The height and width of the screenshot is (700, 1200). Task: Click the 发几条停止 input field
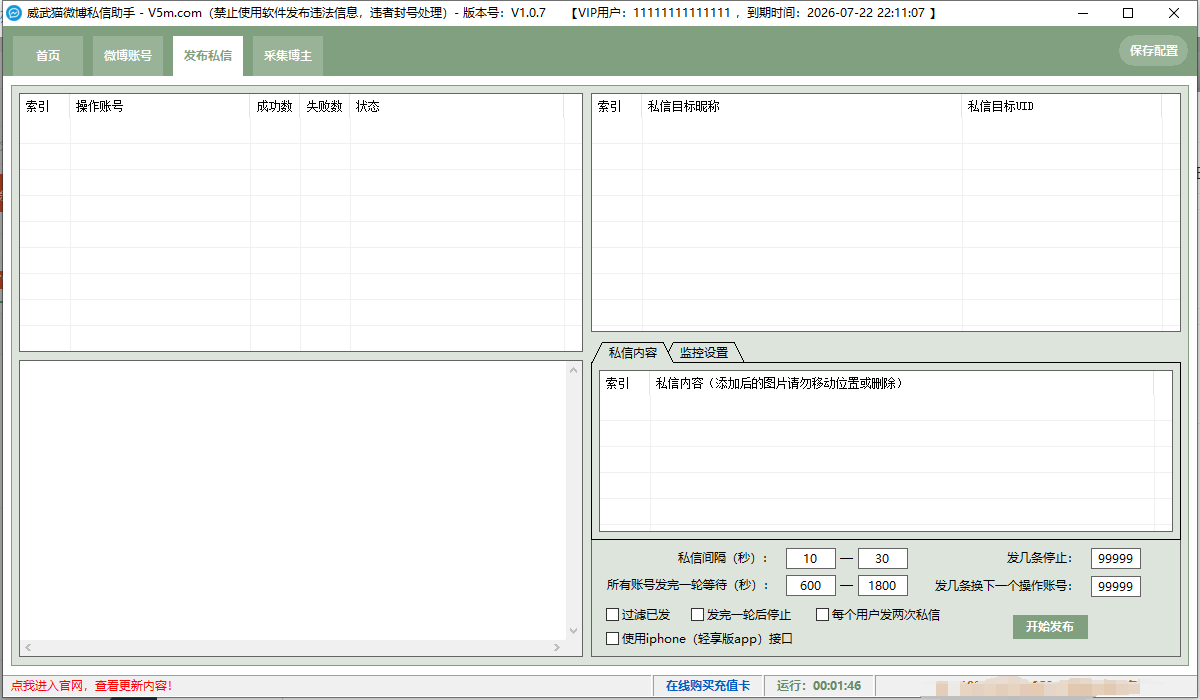1115,558
